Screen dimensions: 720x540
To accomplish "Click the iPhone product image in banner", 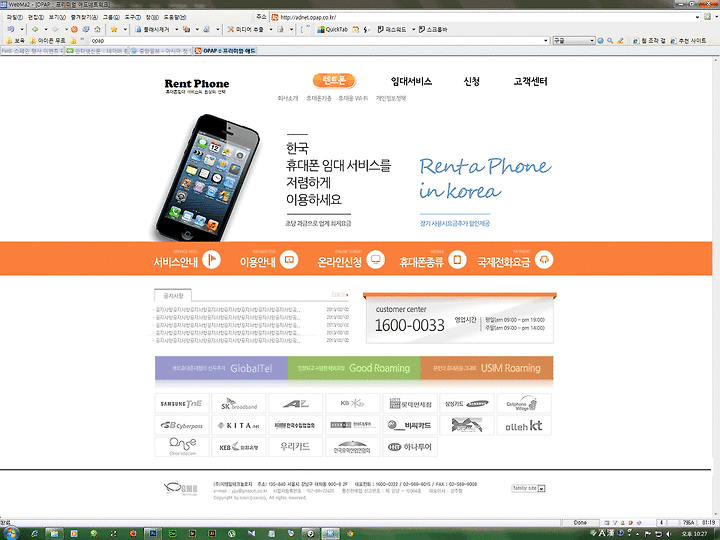I will pos(206,178).
